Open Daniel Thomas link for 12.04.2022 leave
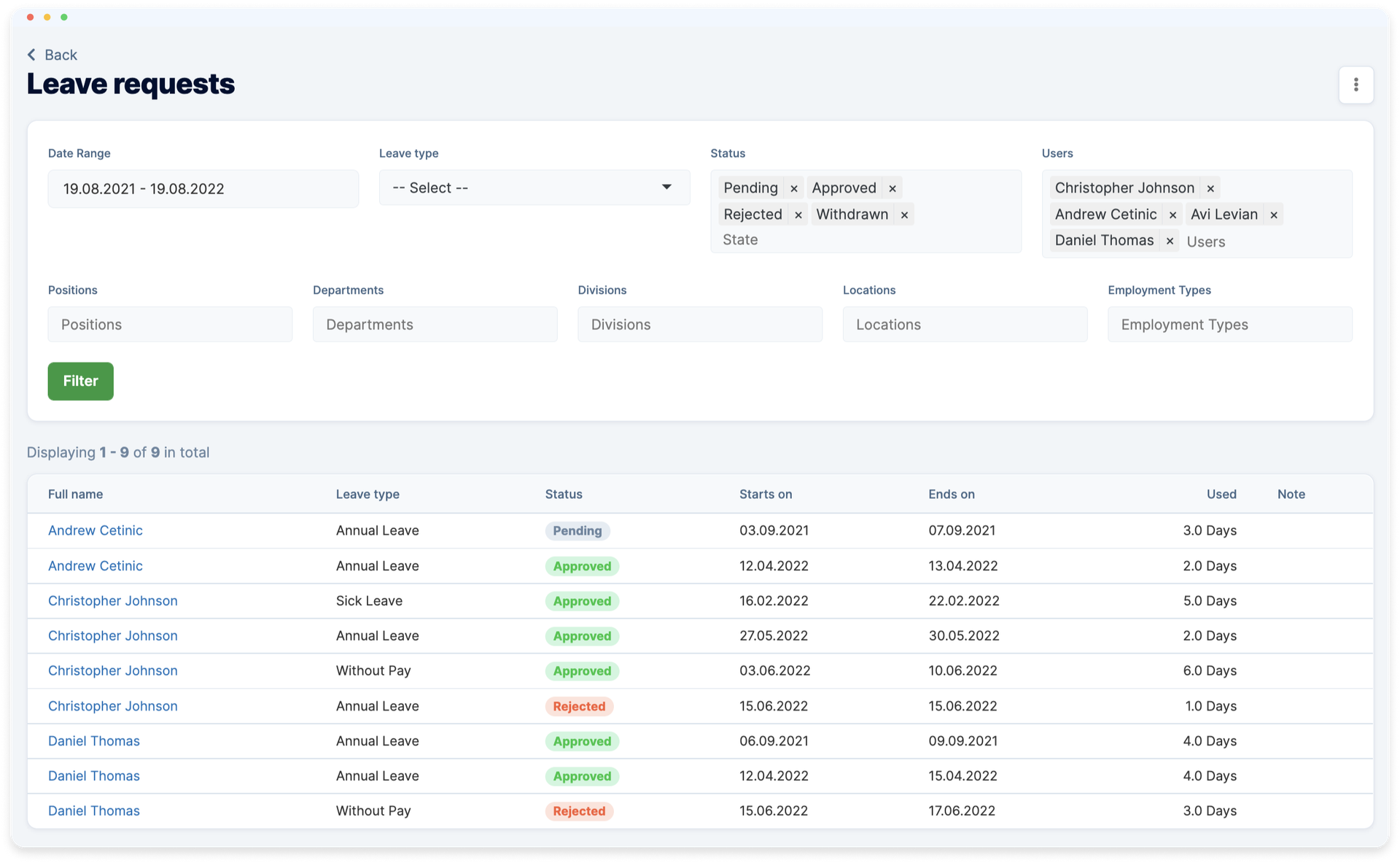Screen dimensions: 1400x863 pos(93,775)
